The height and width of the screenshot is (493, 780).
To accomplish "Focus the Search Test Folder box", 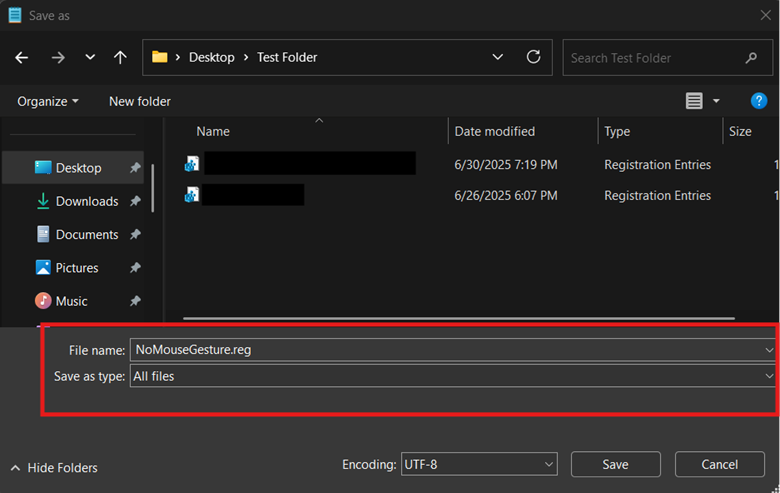I will coord(668,58).
